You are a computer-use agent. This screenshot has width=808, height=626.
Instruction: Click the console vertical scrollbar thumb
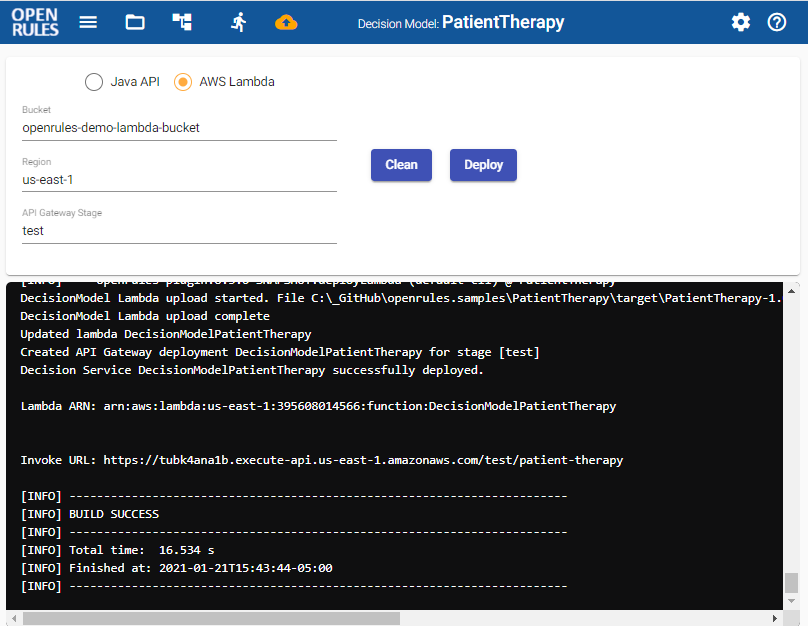791,583
